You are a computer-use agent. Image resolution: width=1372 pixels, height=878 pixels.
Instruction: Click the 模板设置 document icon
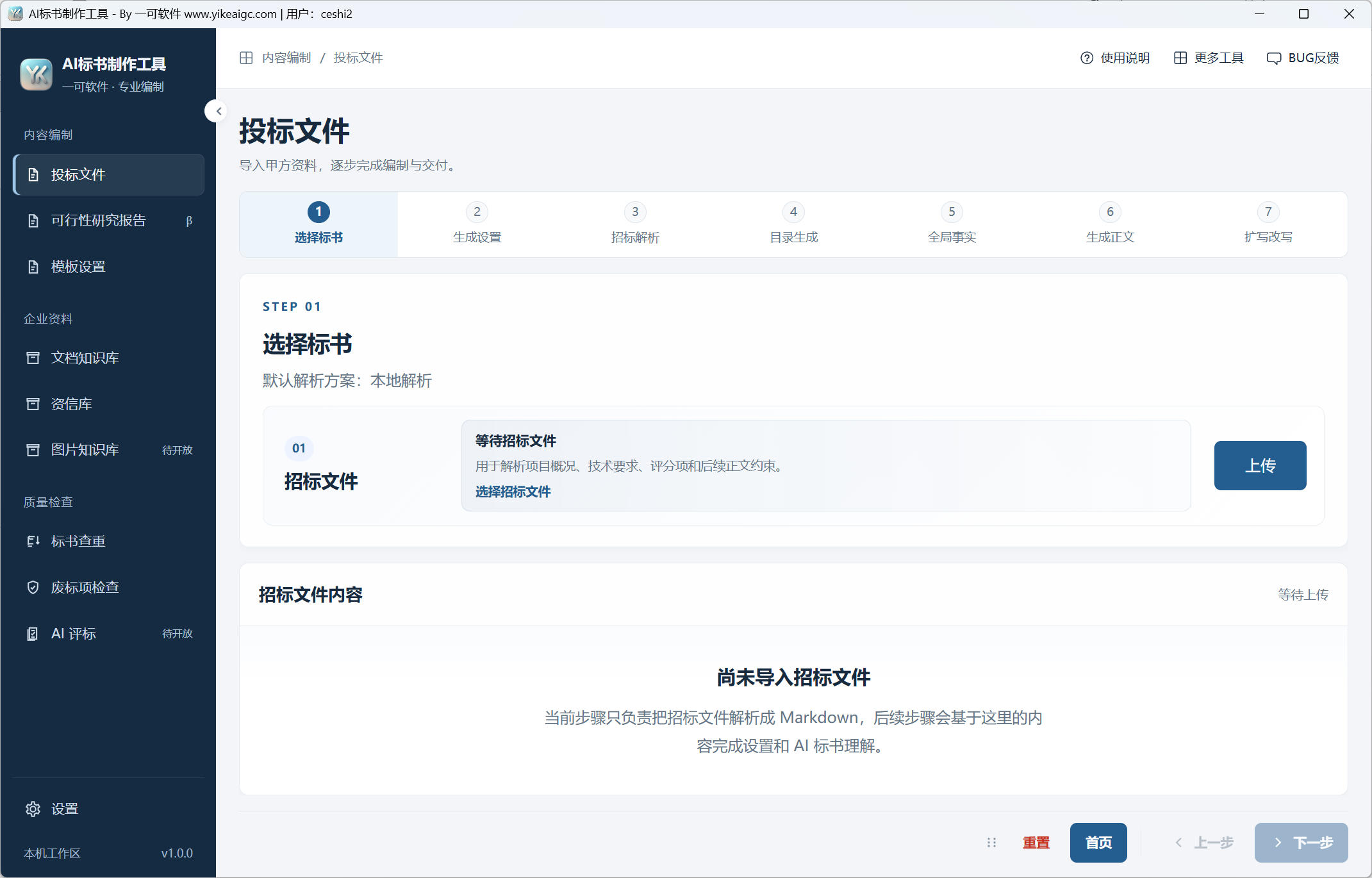33,267
